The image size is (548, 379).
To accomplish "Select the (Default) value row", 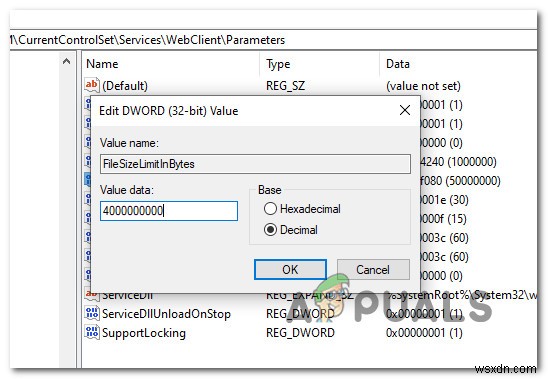I will (310, 85).
